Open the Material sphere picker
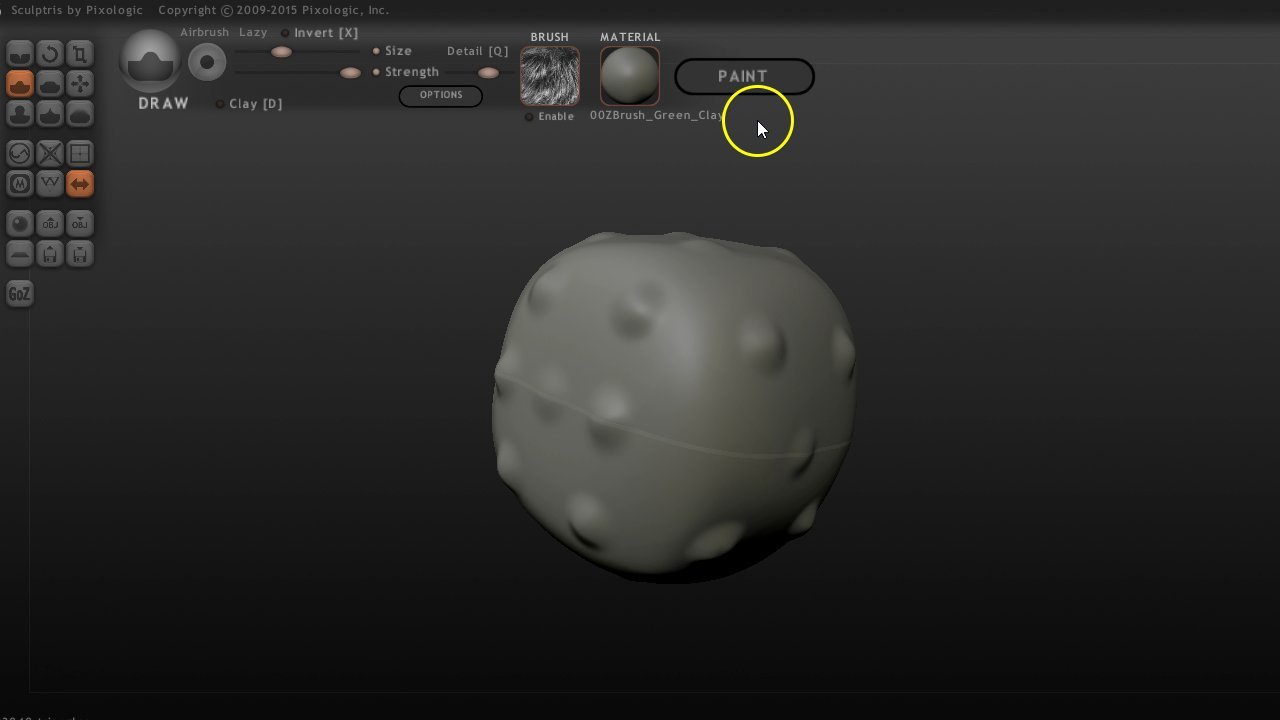 click(x=630, y=76)
